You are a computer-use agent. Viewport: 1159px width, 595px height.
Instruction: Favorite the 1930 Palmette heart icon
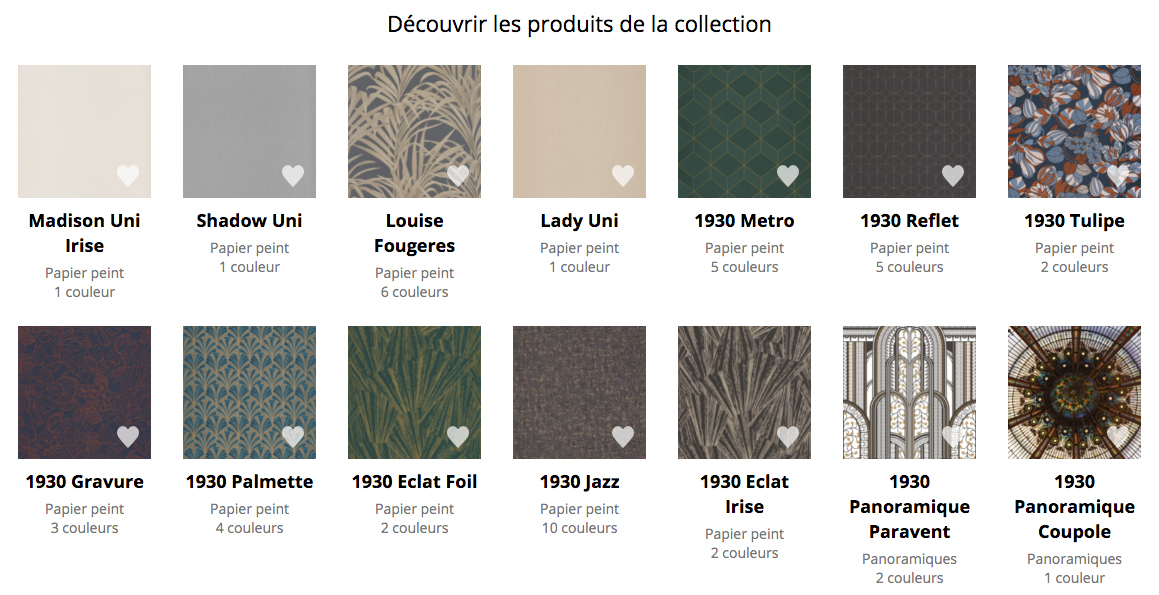click(293, 436)
